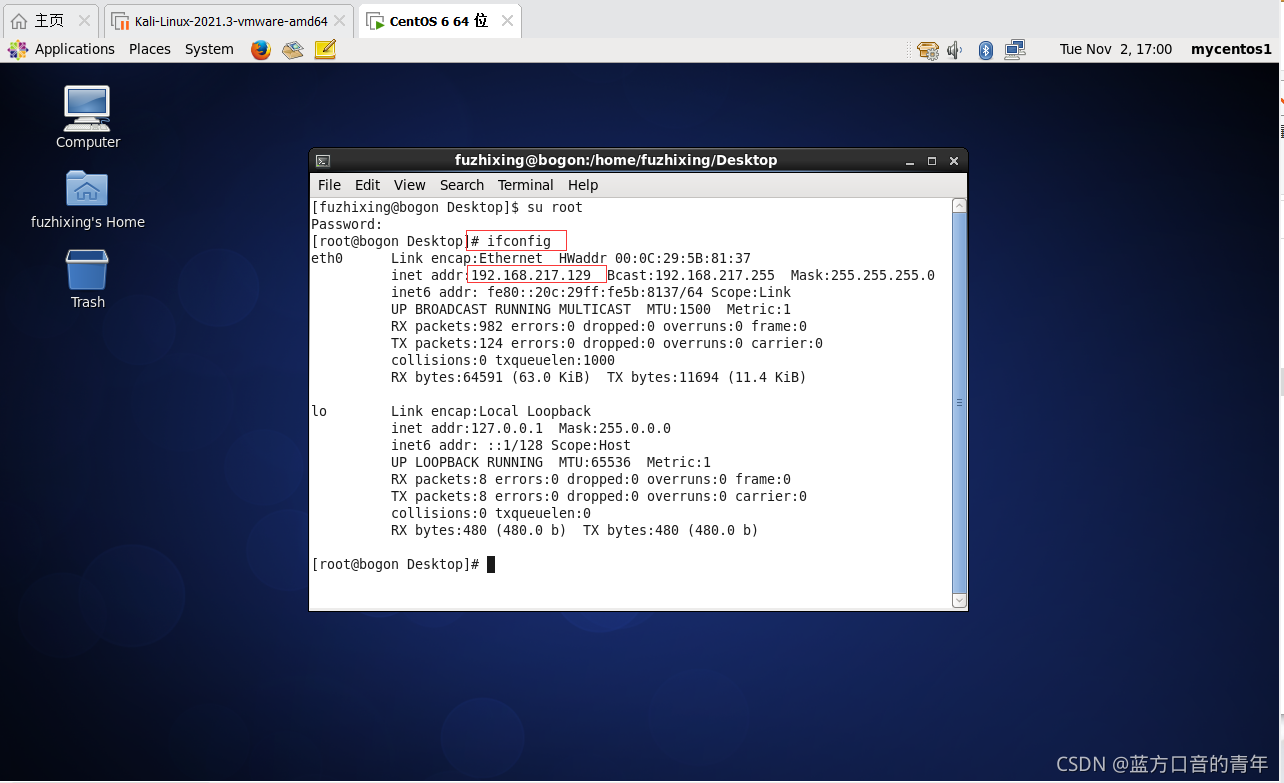Click the Bluetooth tray icon
Screen dimensions: 1284x783
pos(985,50)
